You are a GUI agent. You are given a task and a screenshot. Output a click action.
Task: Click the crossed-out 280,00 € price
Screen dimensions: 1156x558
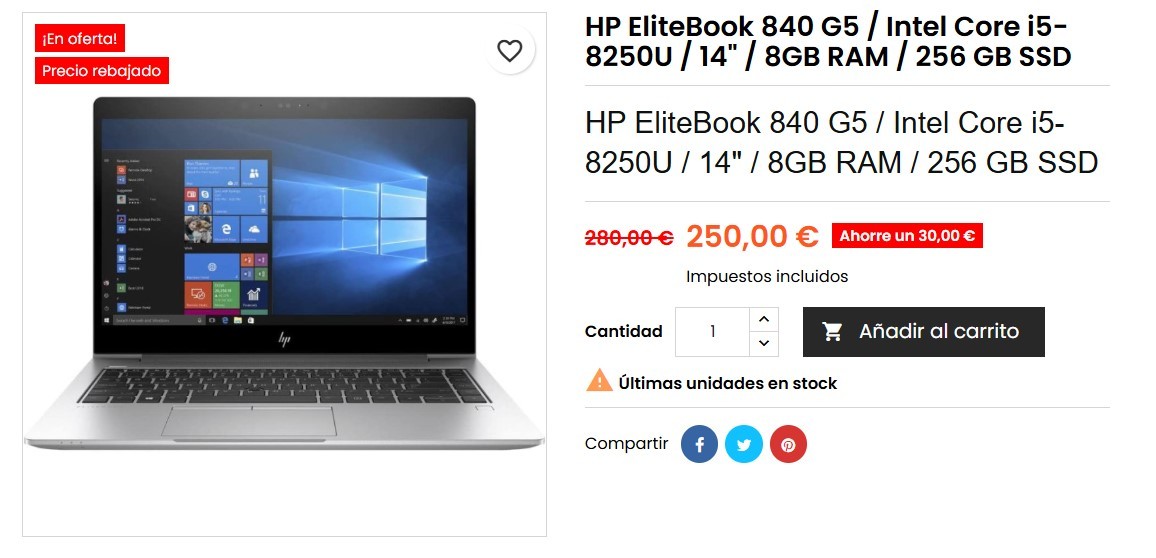629,237
